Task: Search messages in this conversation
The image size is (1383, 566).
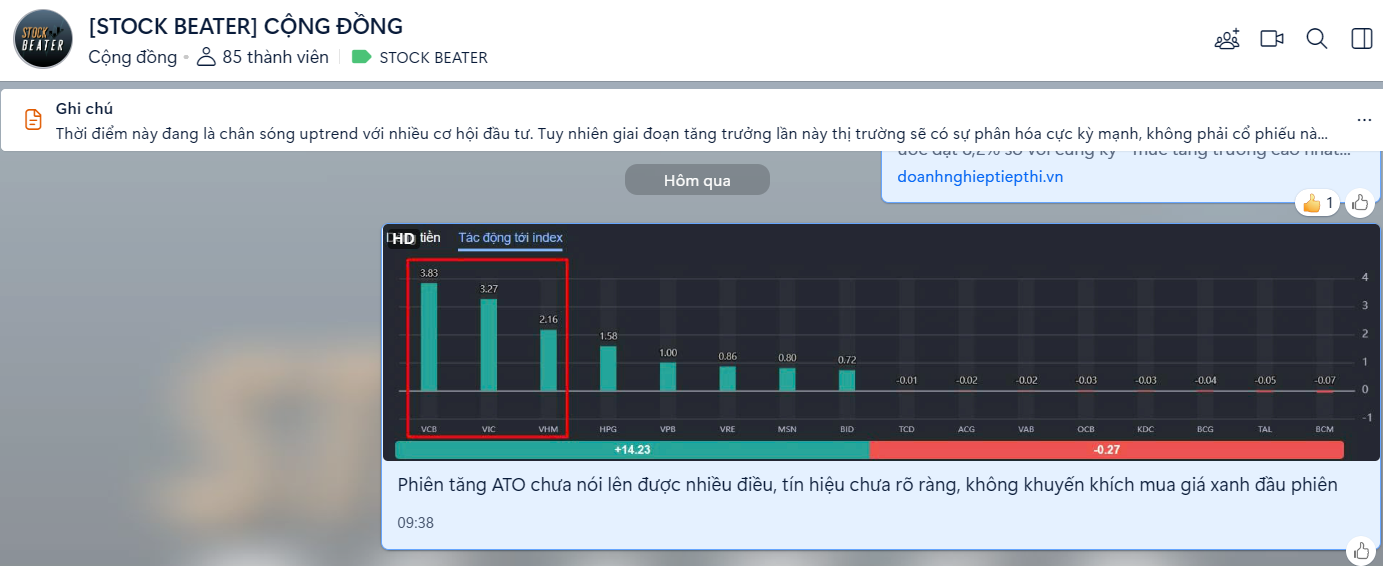Action: click(x=1317, y=39)
